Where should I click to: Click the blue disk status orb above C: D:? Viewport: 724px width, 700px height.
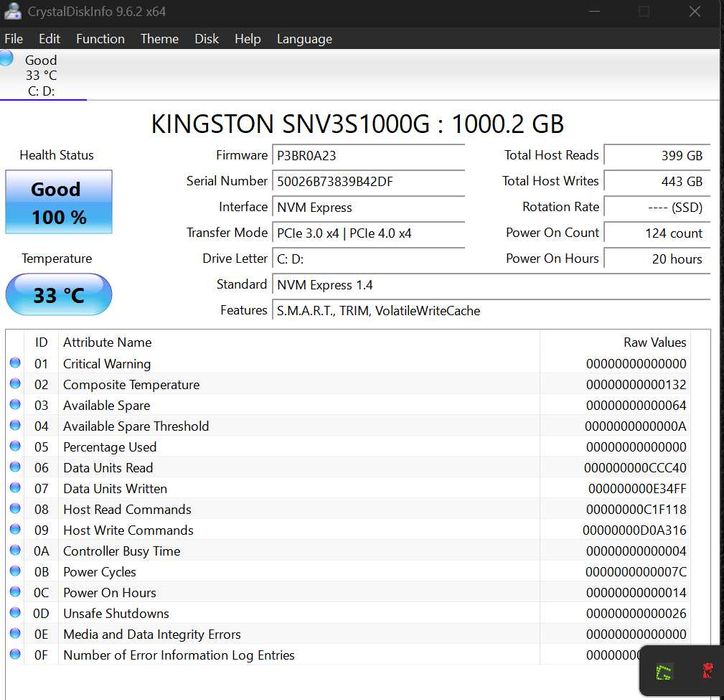tap(7, 59)
